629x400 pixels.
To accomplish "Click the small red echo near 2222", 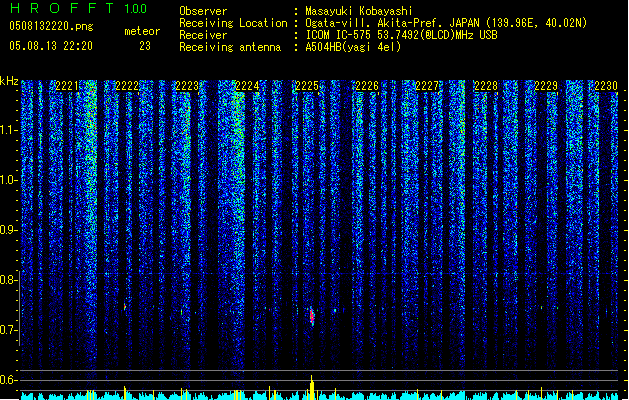I will pyautogui.click(x=125, y=307).
